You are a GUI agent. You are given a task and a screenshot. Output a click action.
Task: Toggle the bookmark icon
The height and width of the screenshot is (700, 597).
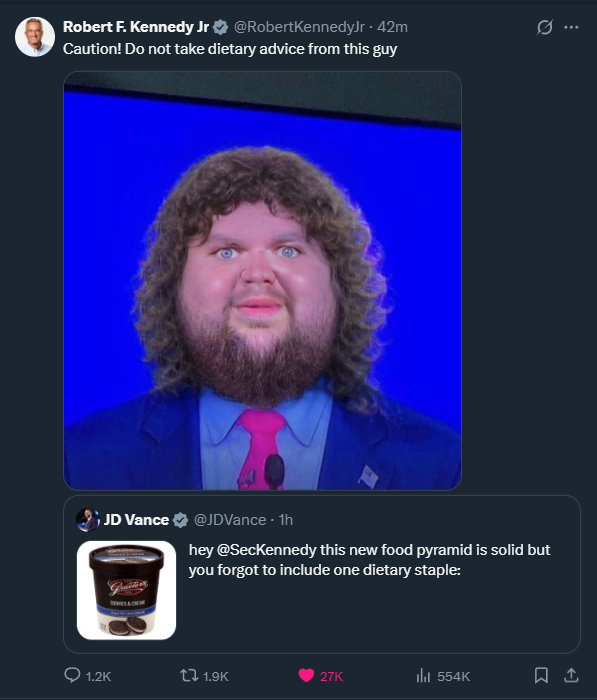tap(541, 675)
